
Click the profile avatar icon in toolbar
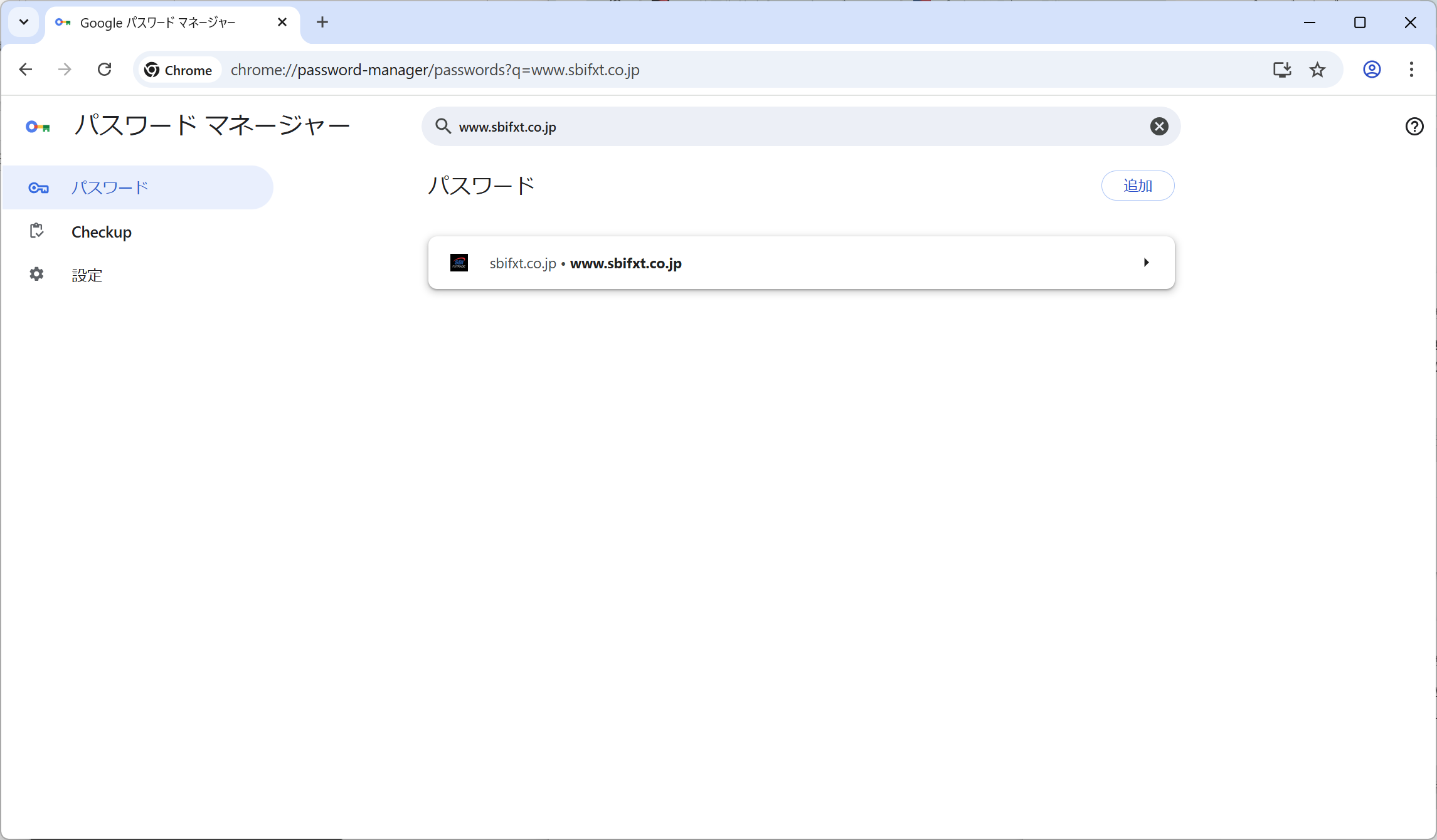point(1372,70)
